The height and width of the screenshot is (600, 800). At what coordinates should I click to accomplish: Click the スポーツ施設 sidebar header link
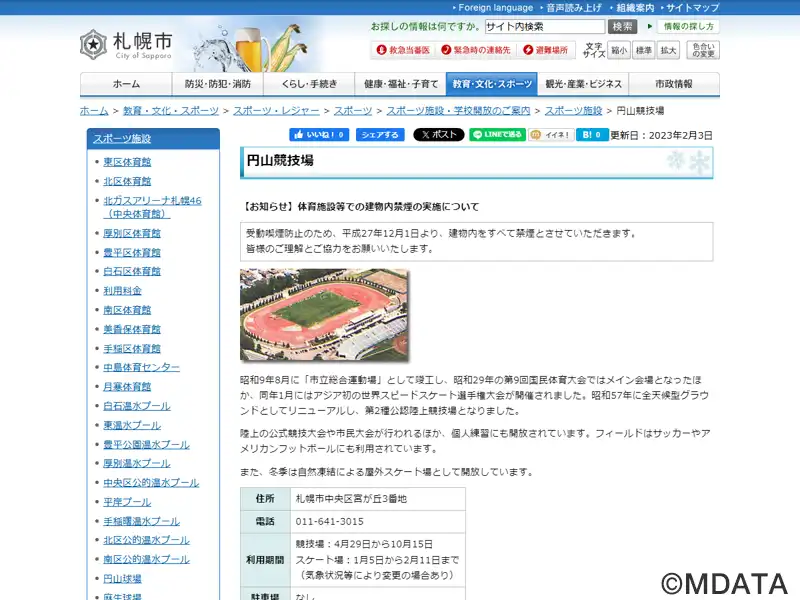click(122, 139)
